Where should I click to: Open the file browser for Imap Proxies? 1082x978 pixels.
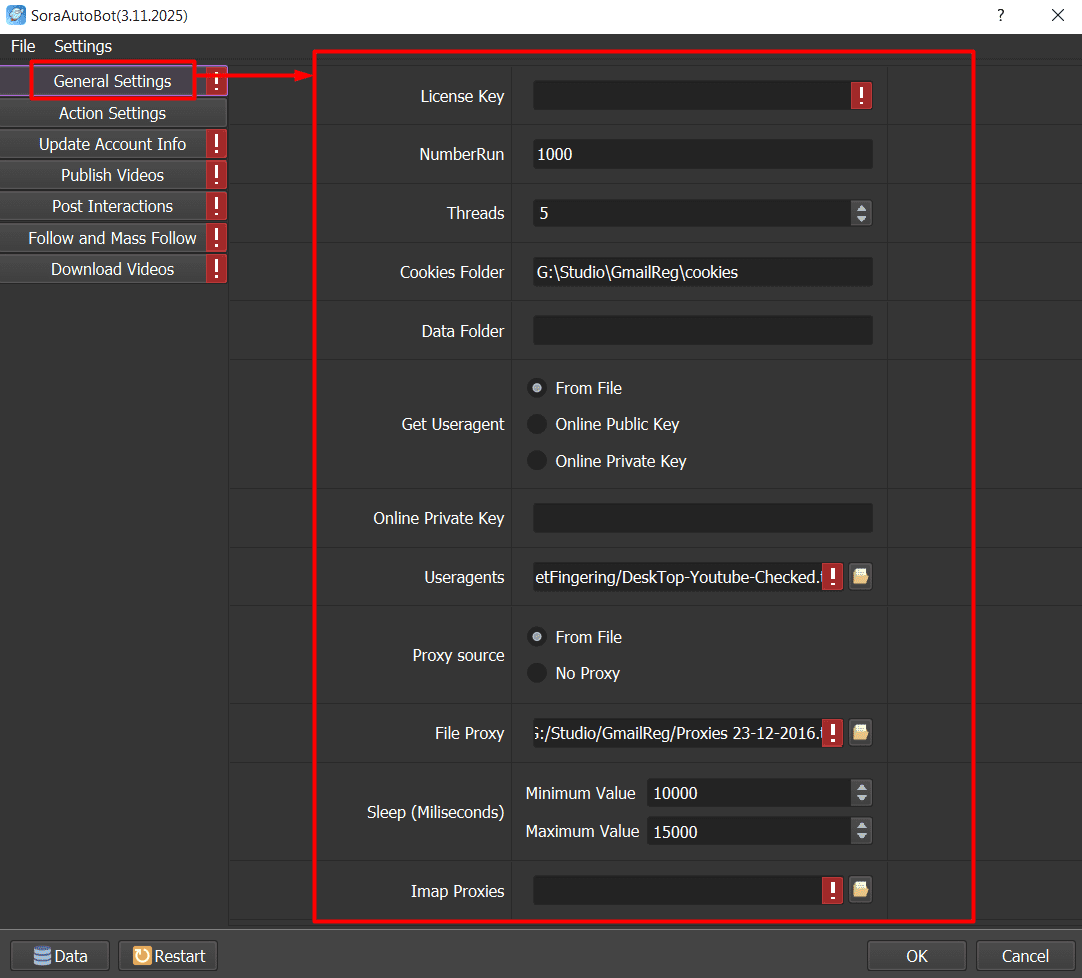[860, 890]
